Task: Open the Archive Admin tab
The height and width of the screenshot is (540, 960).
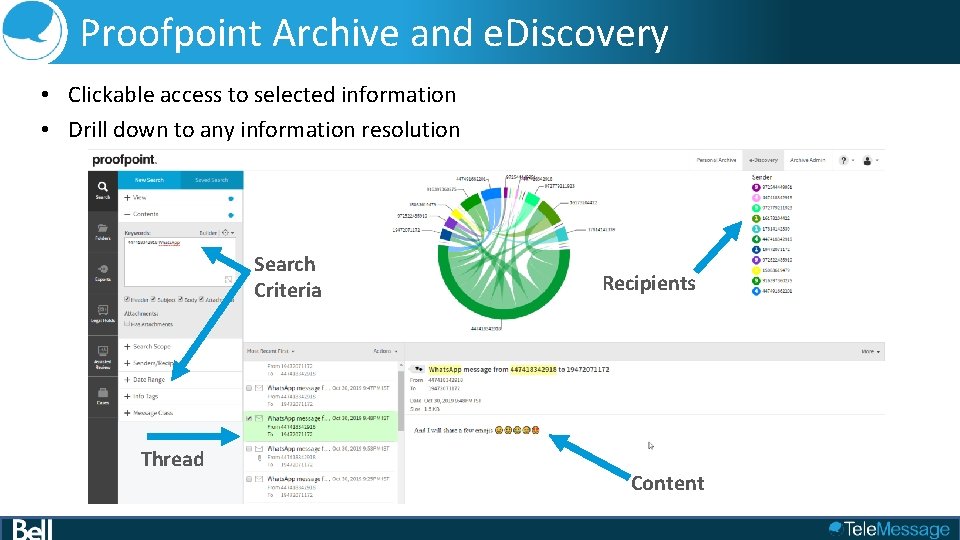Action: click(x=808, y=160)
